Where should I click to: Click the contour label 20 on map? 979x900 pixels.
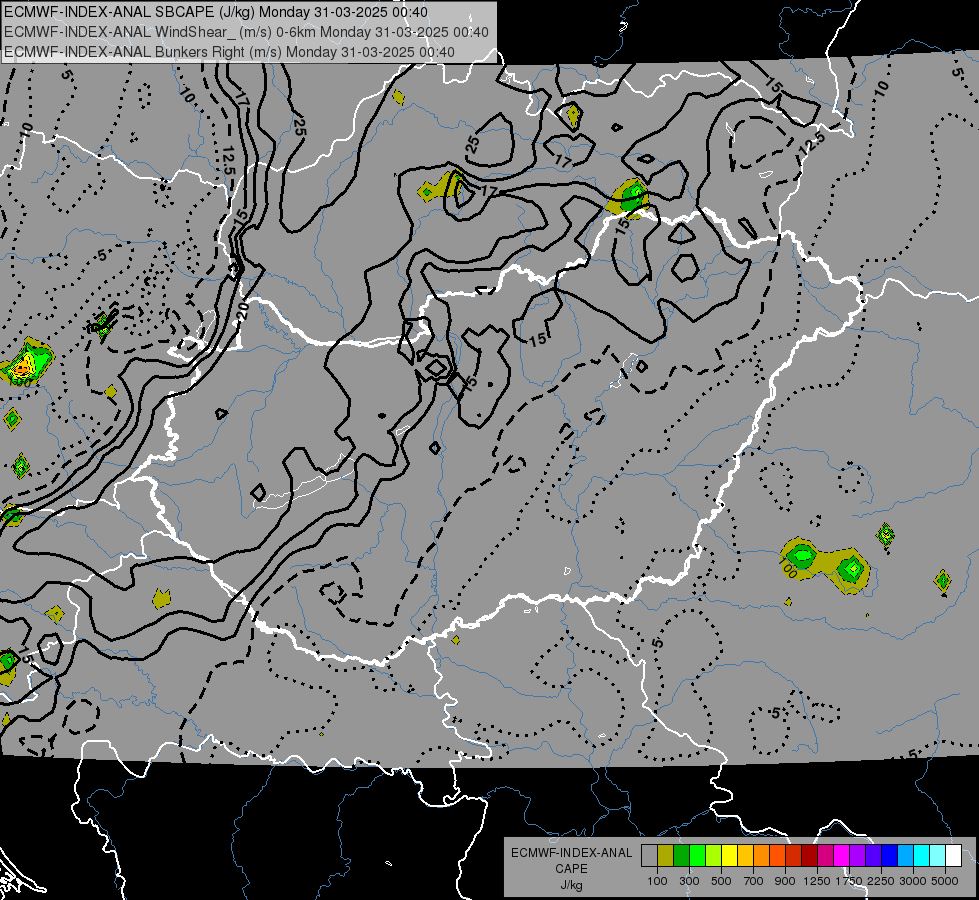point(244,310)
